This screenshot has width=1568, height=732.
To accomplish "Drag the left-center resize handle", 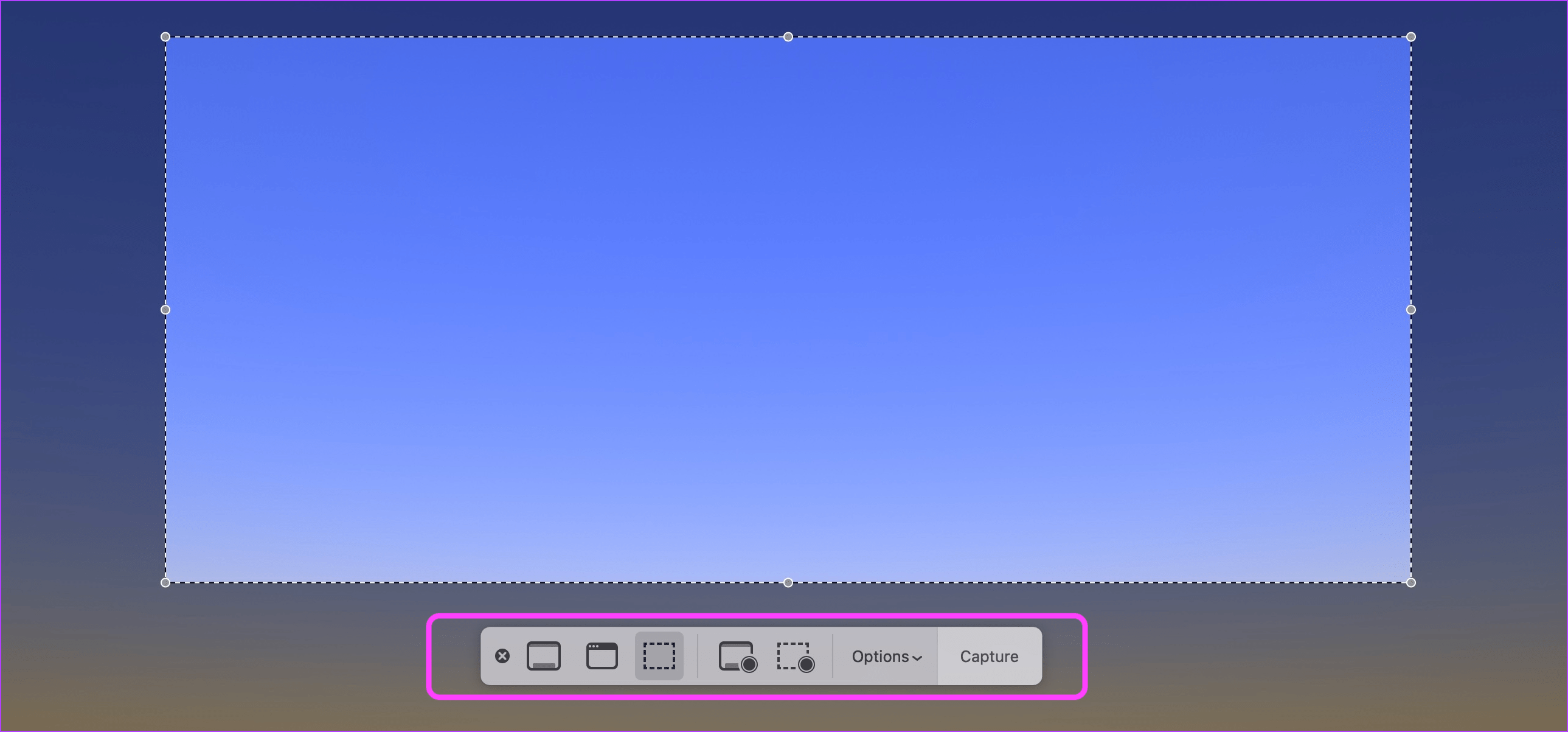I will (167, 308).
